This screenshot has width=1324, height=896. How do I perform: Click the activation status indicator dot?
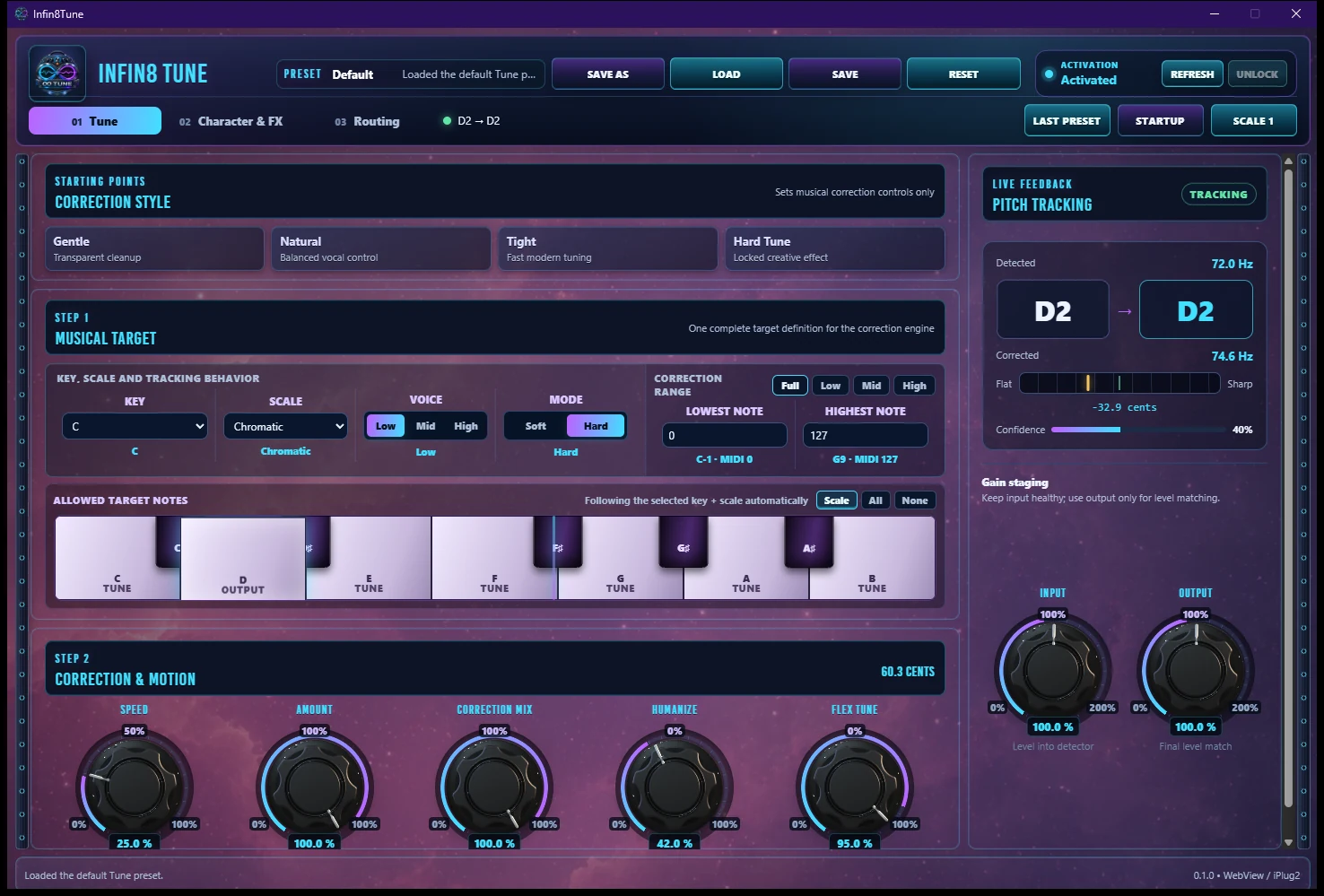[1049, 74]
